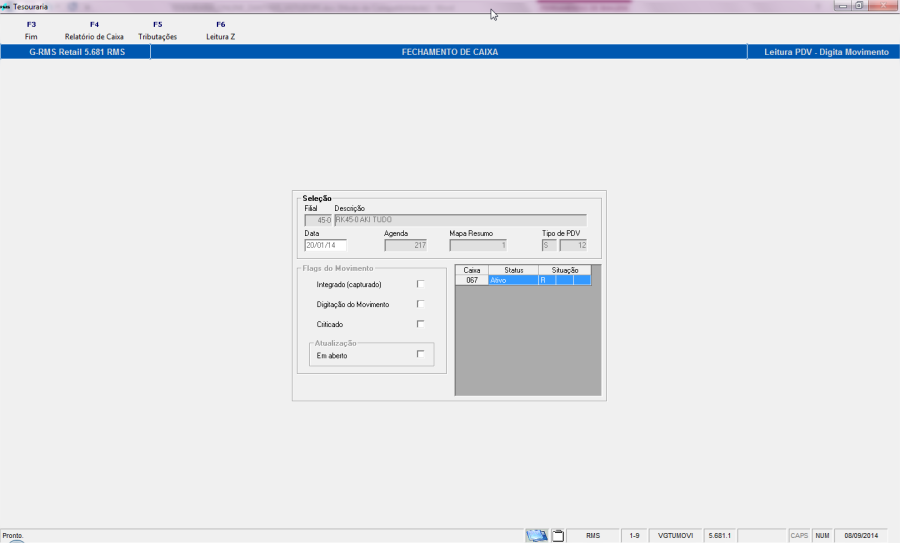Click the Filial field 45-0

tap(318, 220)
